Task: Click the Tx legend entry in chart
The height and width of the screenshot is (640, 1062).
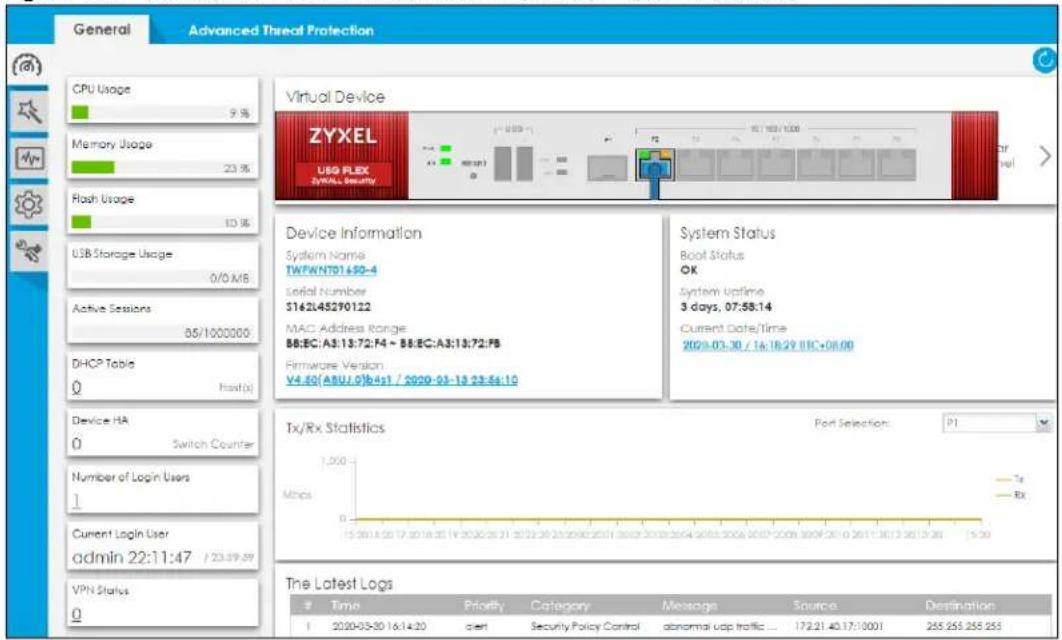Action: click(1009, 479)
